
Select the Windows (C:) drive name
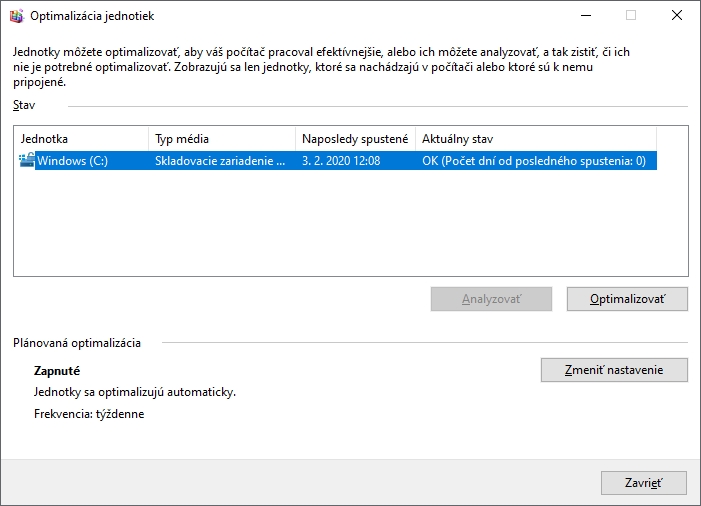tap(72, 160)
